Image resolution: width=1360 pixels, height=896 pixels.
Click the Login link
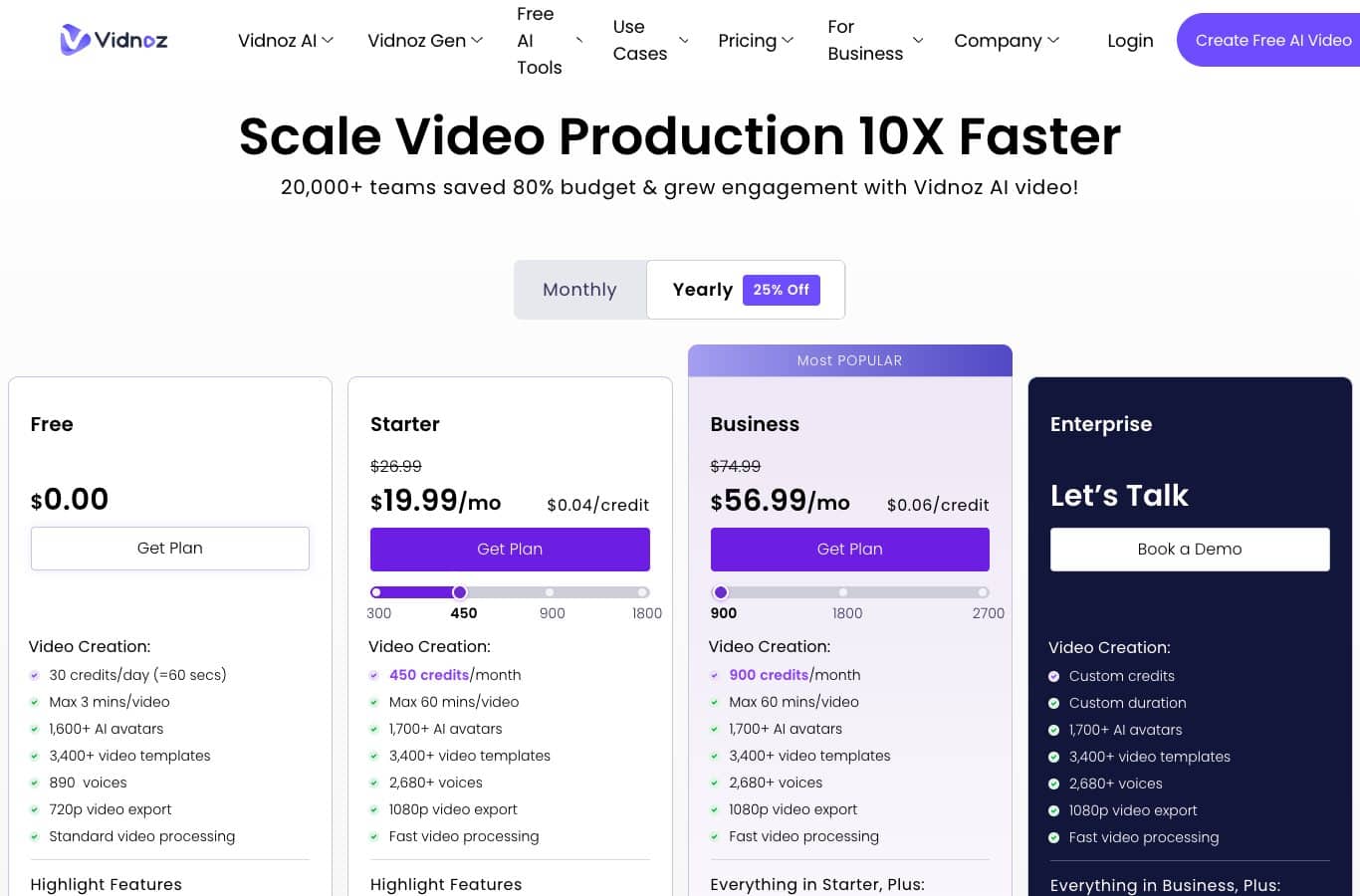(1130, 41)
